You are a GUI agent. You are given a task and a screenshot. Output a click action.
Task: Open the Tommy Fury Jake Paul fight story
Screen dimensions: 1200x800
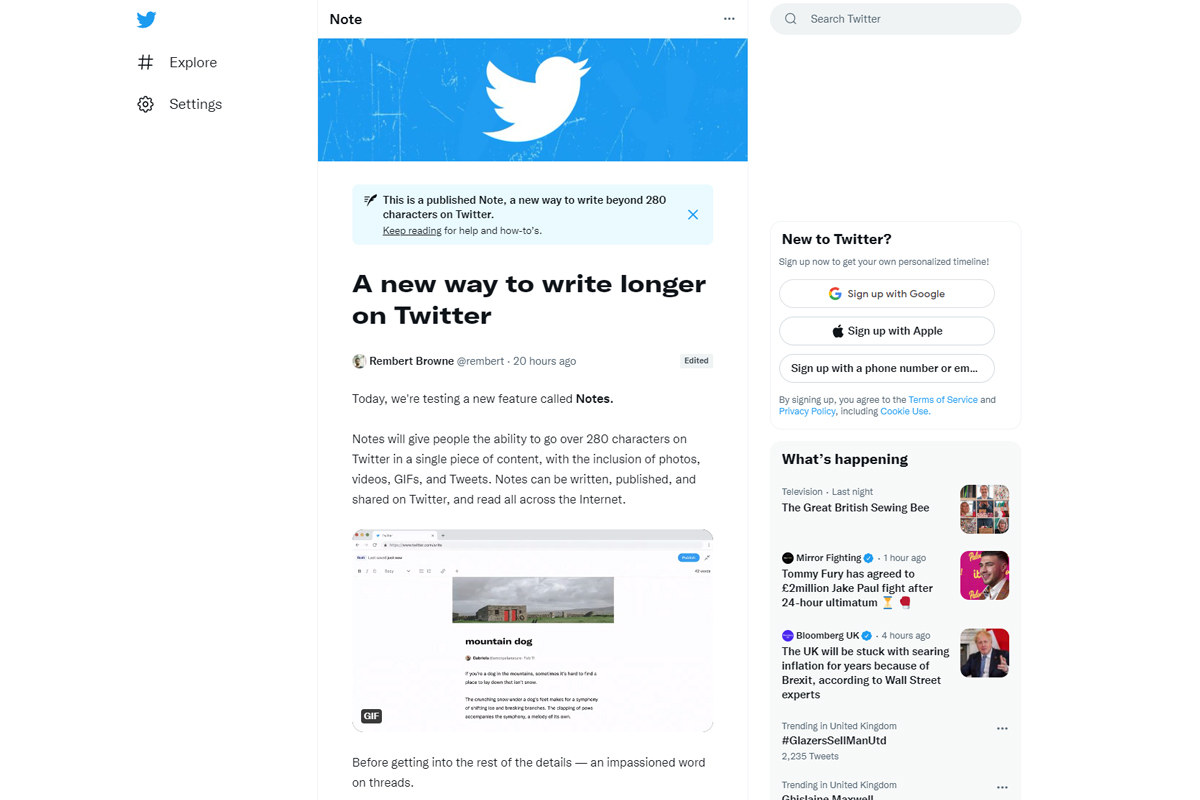(857, 588)
